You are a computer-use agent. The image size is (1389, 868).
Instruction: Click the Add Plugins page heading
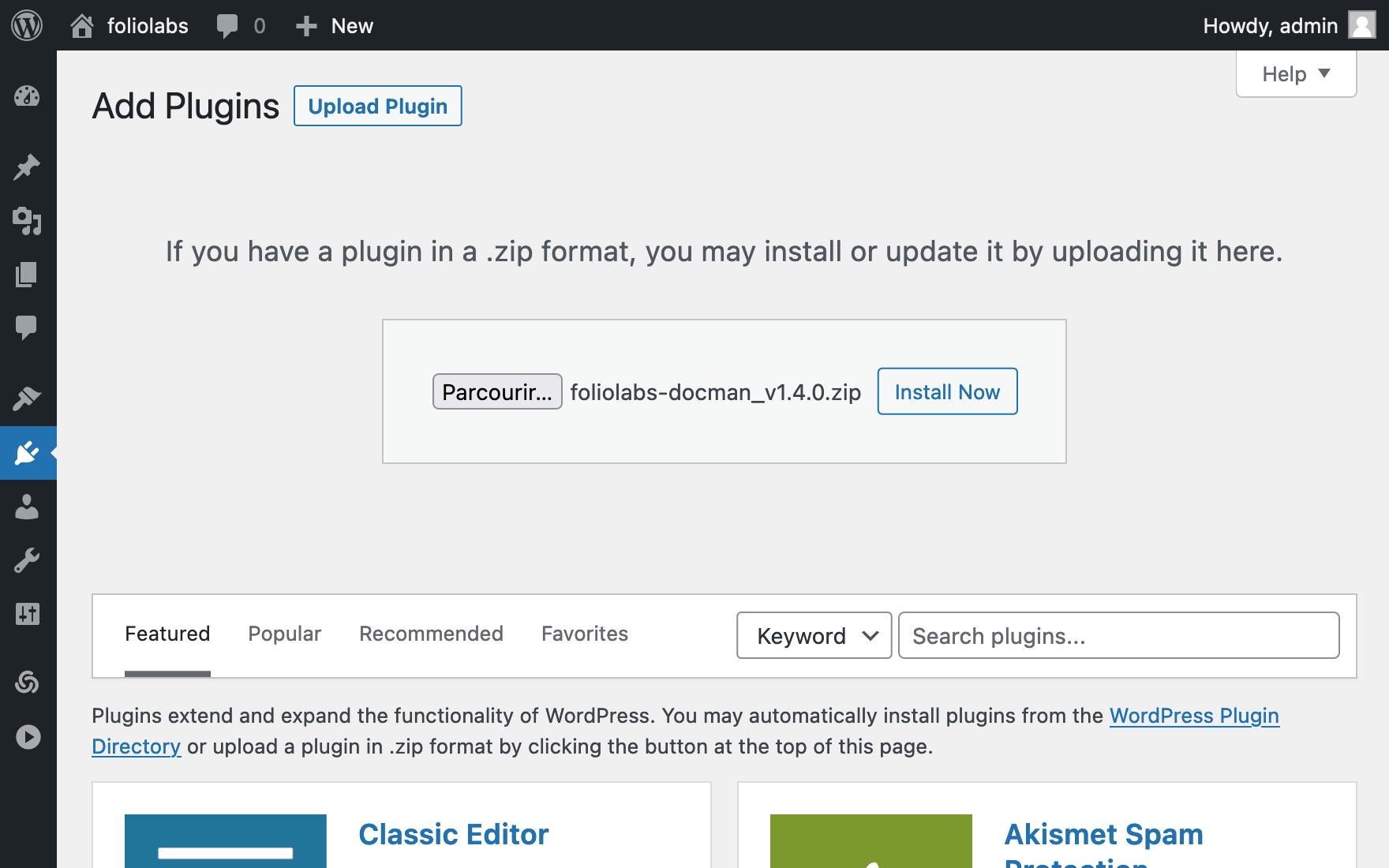(185, 106)
